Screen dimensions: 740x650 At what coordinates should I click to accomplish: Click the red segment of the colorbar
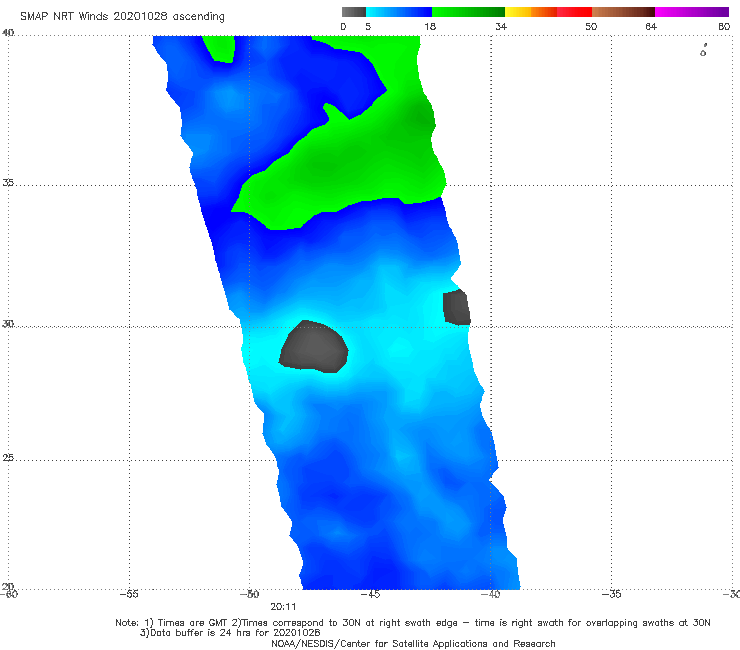(x=574, y=12)
